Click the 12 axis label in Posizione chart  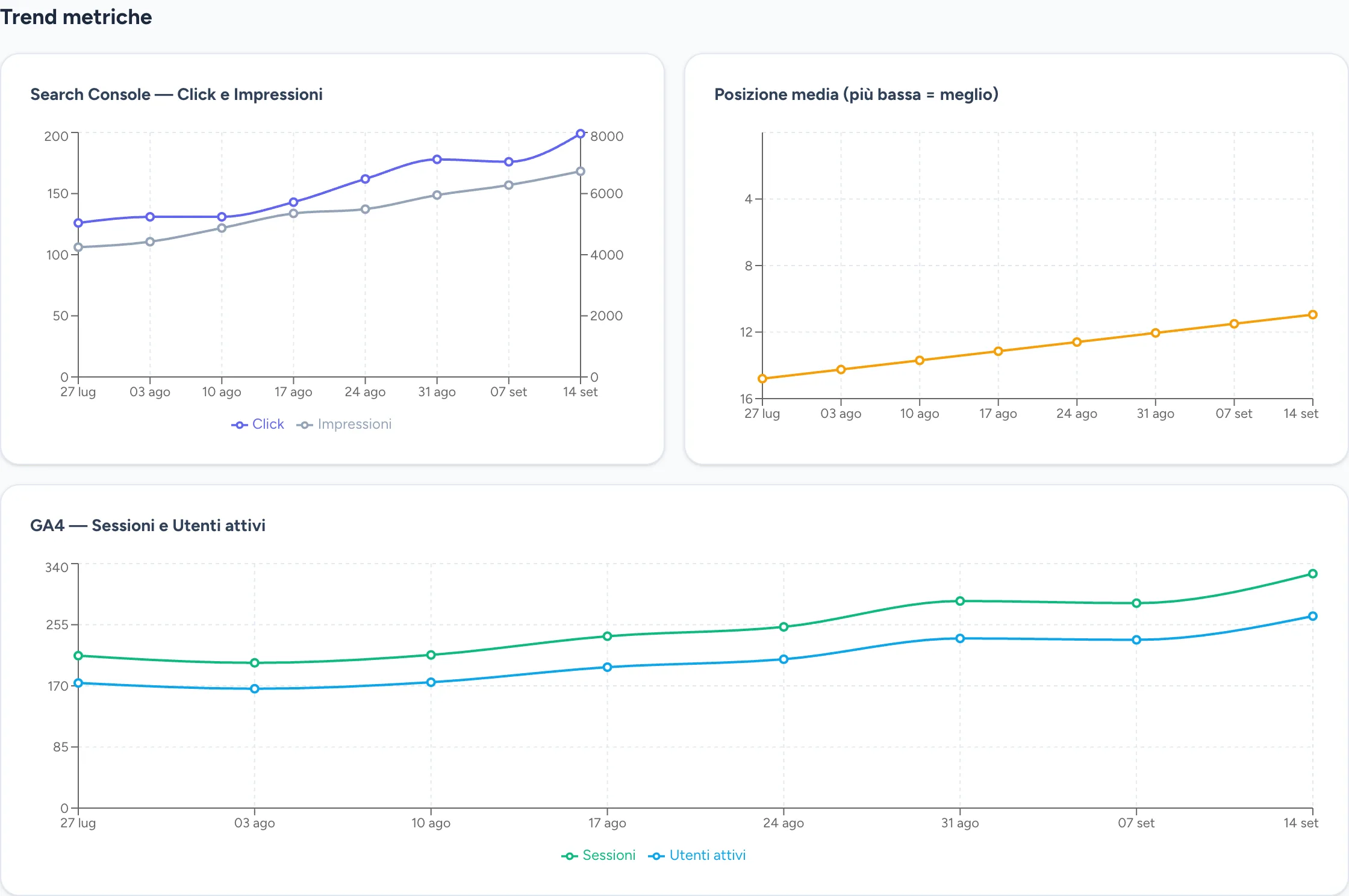click(x=747, y=332)
